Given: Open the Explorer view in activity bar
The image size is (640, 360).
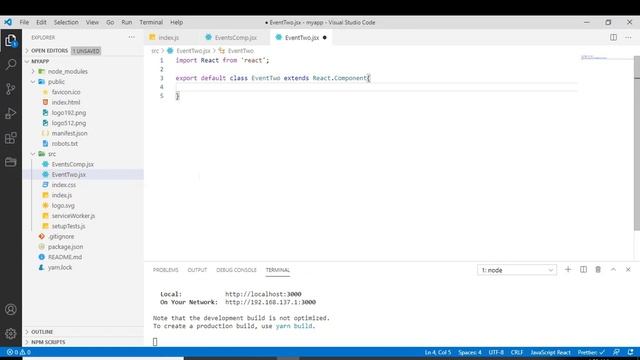Looking at the screenshot, I should tap(11, 40).
